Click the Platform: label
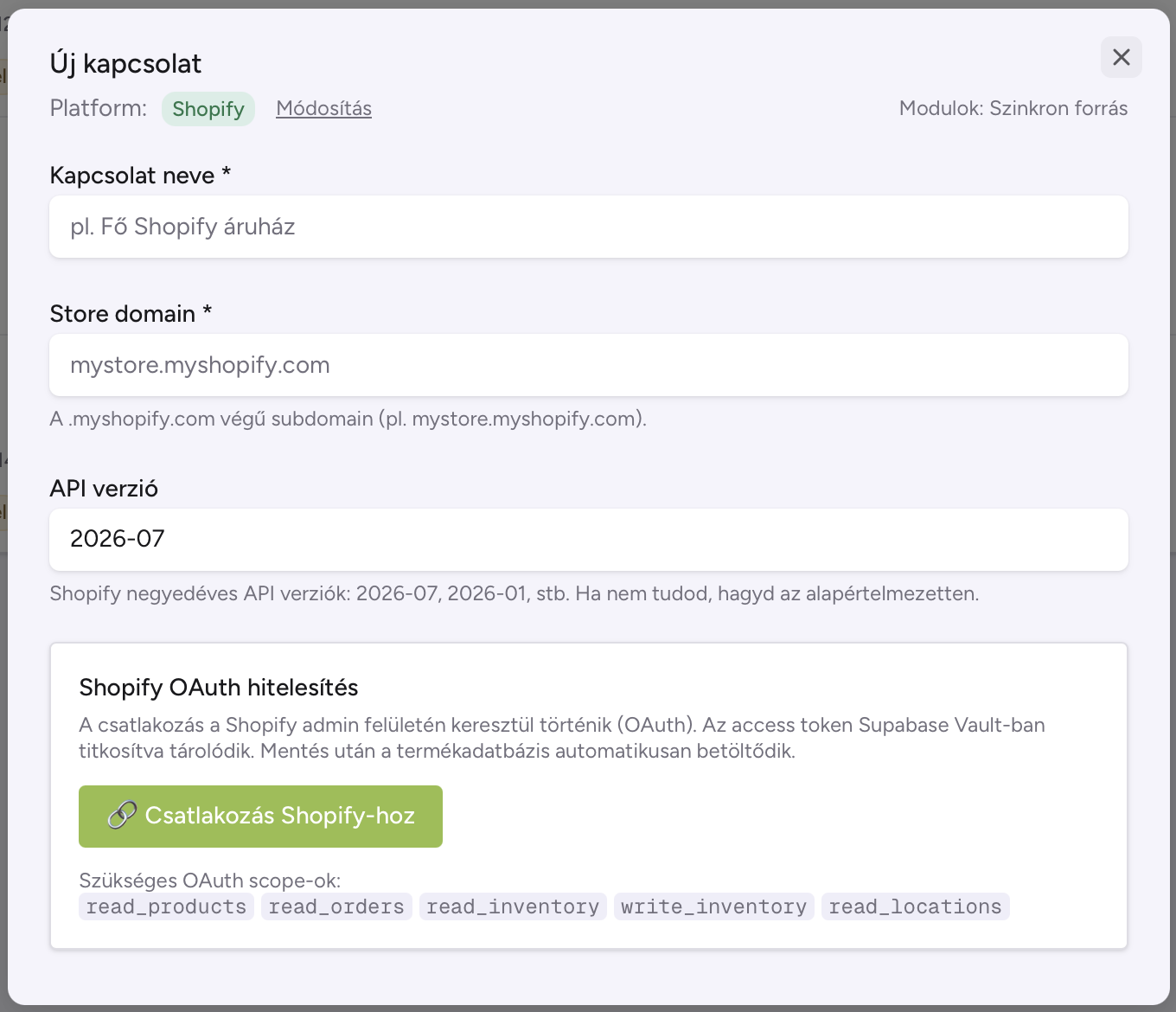The height and width of the screenshot is (1012, 1176). (99, 108)
